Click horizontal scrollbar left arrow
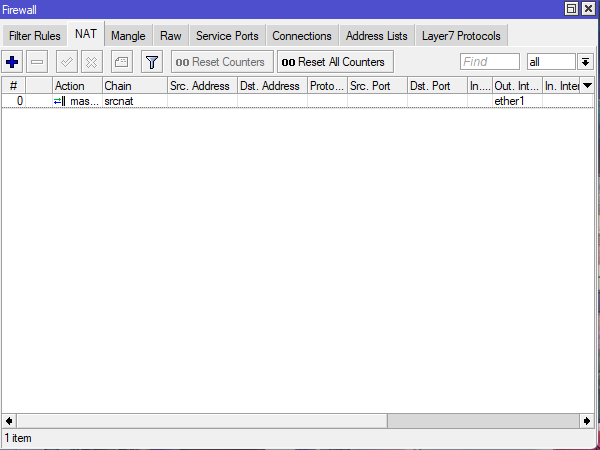600x450 pixels. tap(9, 421)
